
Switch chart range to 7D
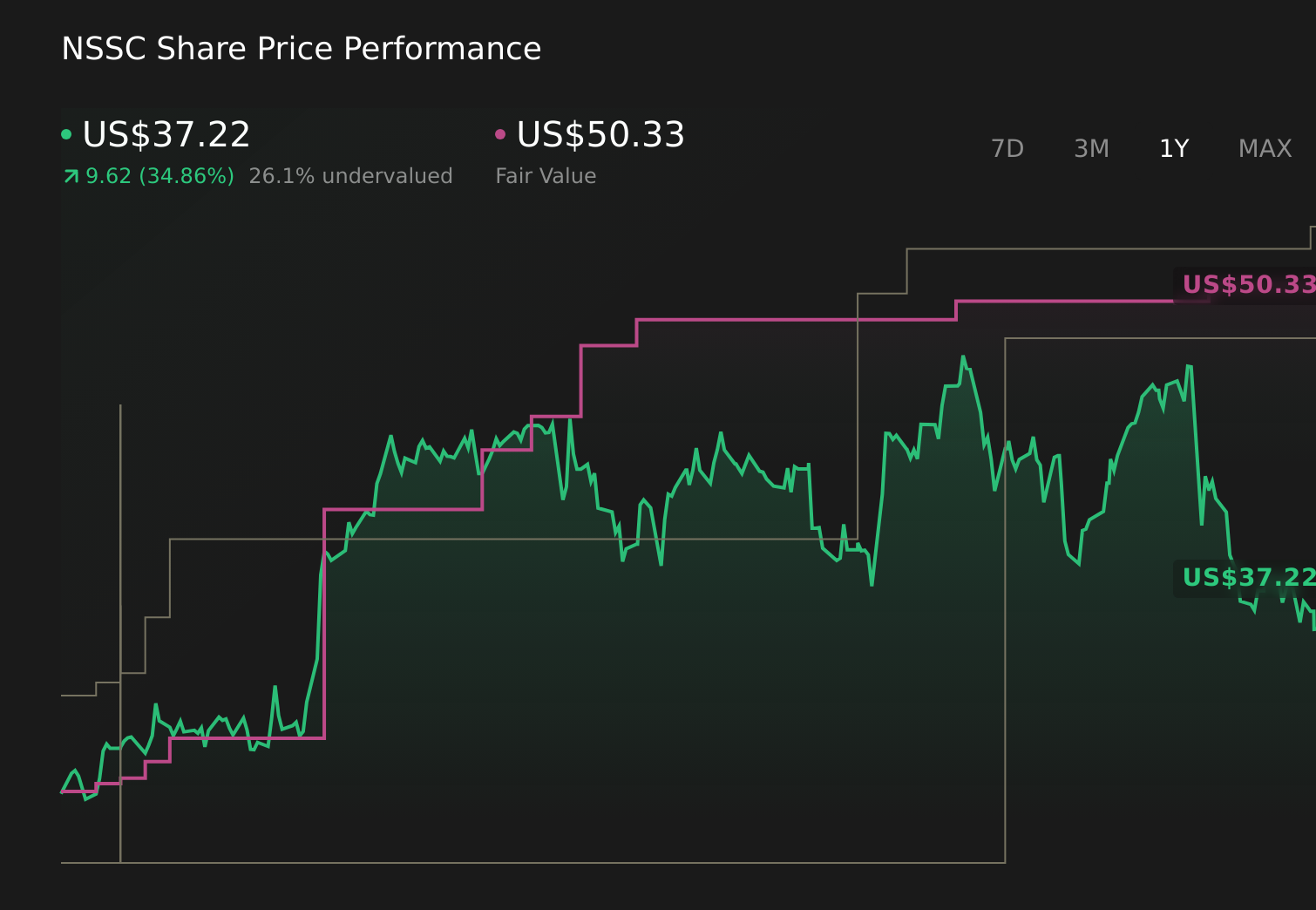(1007, 149)
